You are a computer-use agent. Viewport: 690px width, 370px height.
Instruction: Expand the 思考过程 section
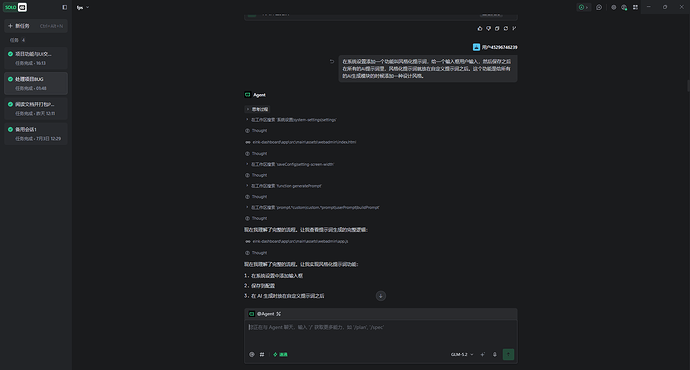coord(257,109)
